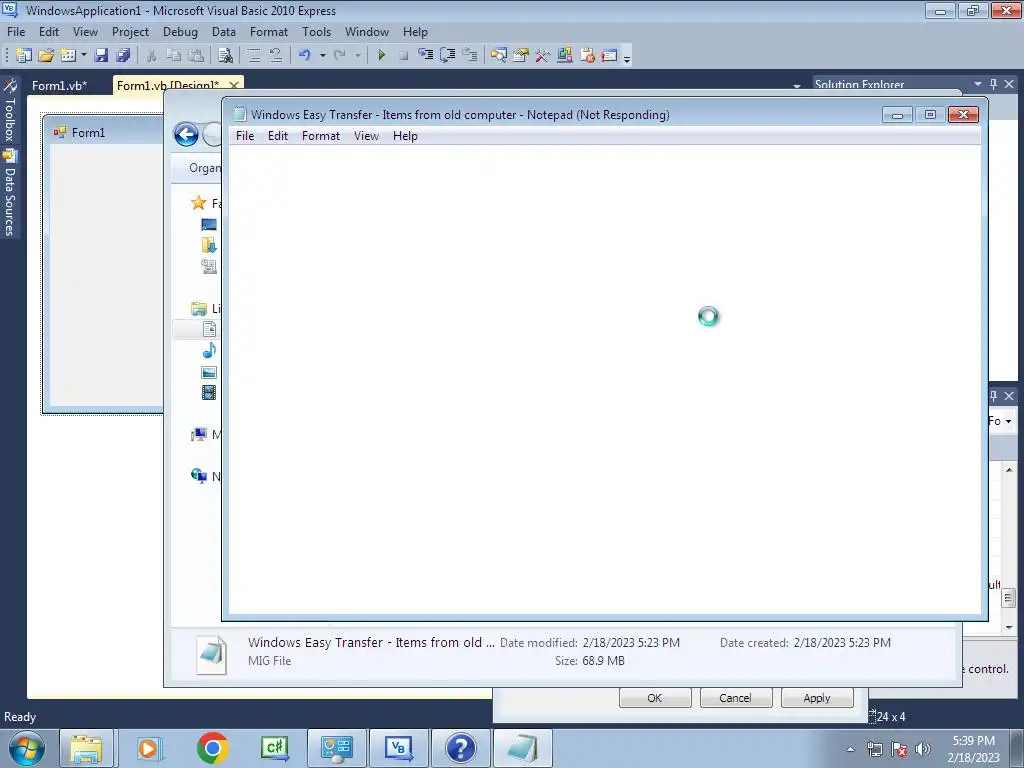Open the active documents list dropdown arrow
Image resolution: width=1024 pixels, height=768 pixels.
click(797, 86)
